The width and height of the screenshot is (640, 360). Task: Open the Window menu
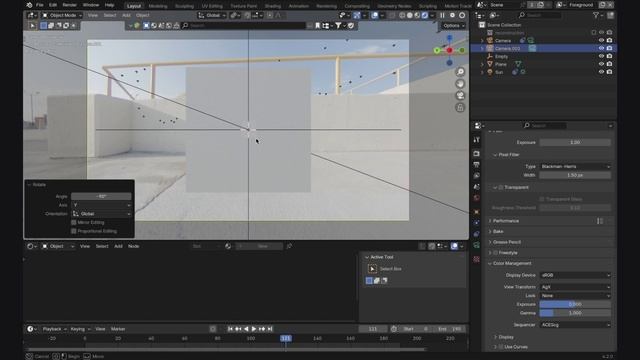[91, 5]
